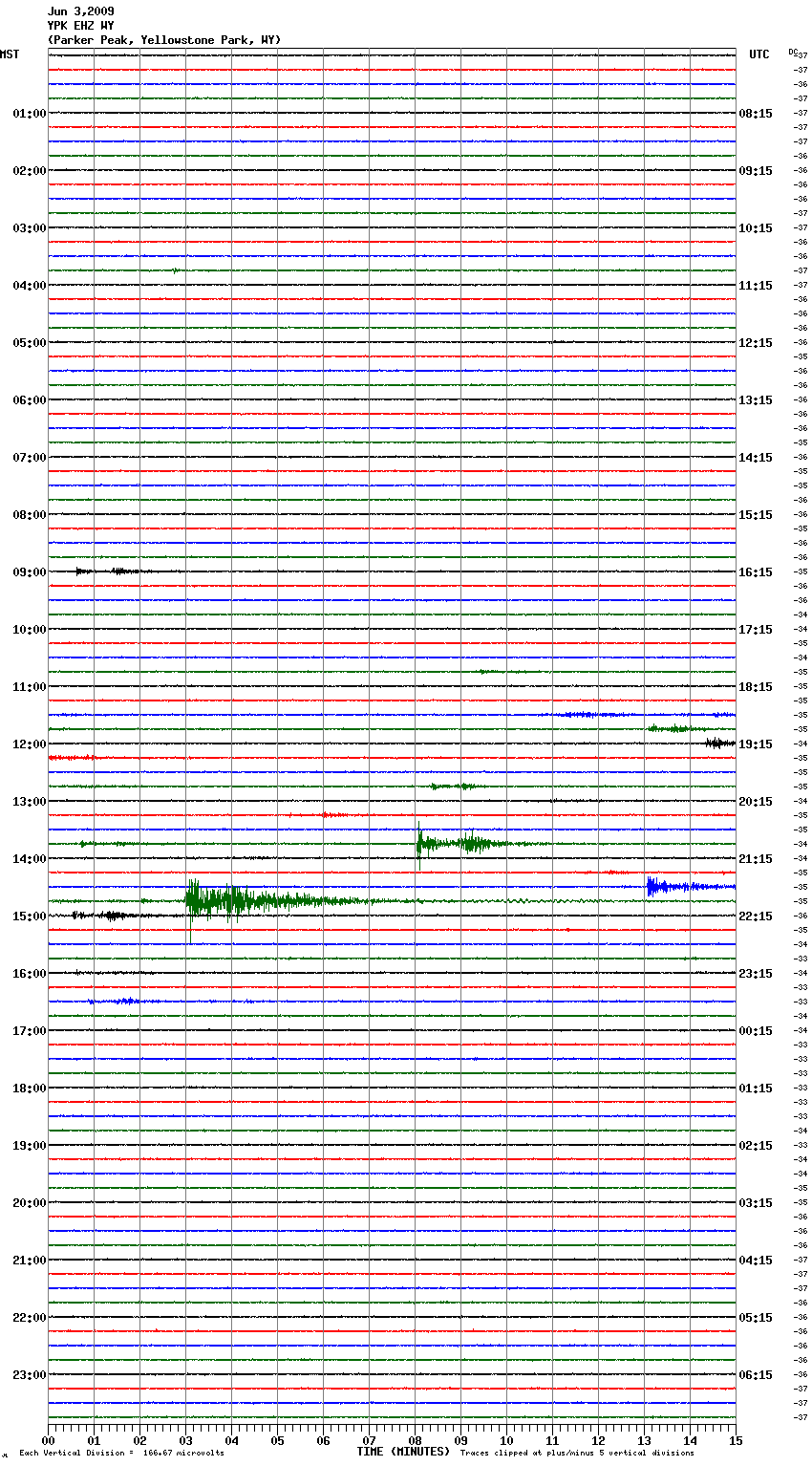The height and width of the screenshot is (1466, 812).
Task: Click the '06:00' MST hour label
Action: click(x=30, y=400)
